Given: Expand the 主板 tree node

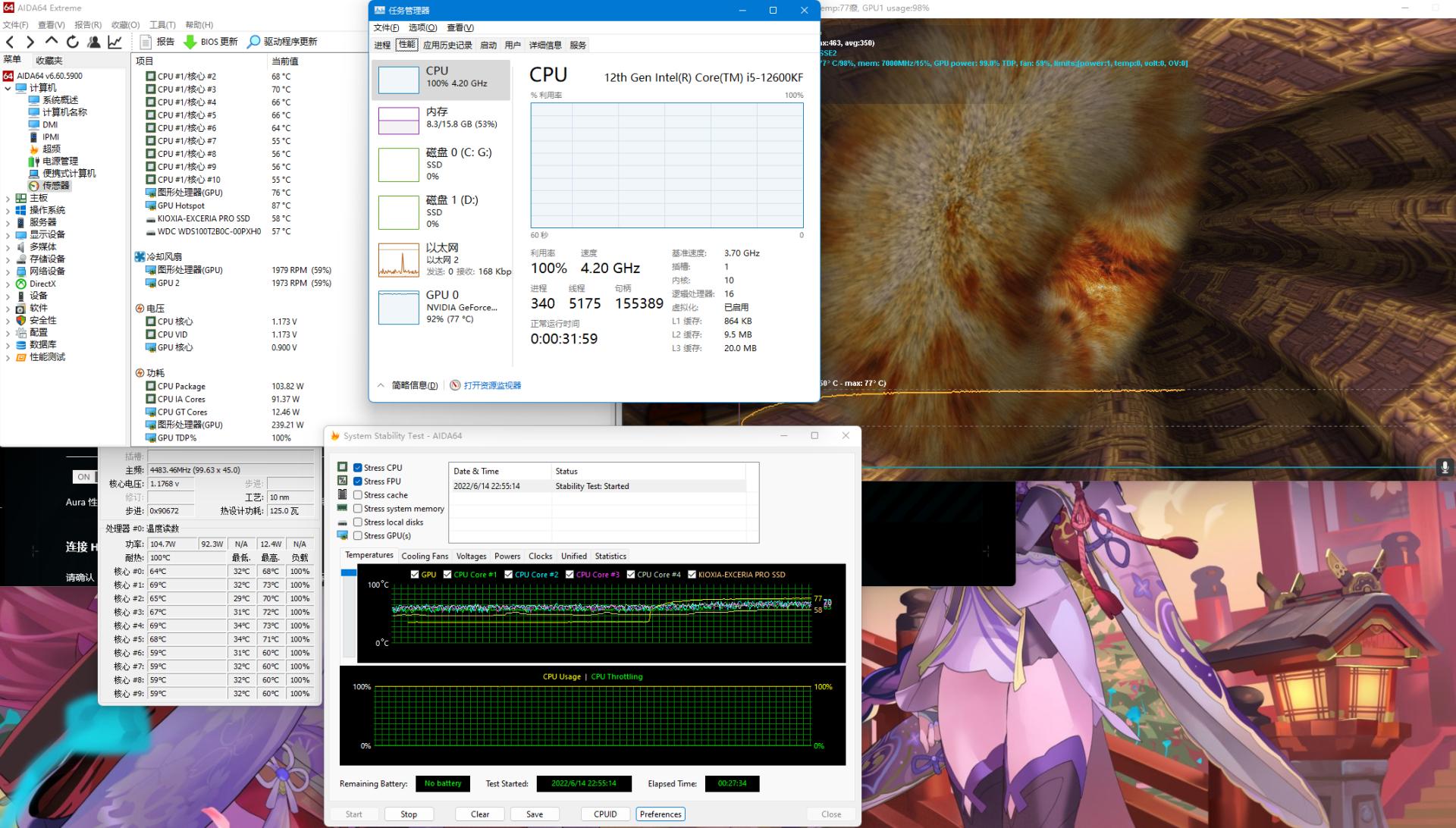Looking at the screenshot, I should tap(8, 198).
